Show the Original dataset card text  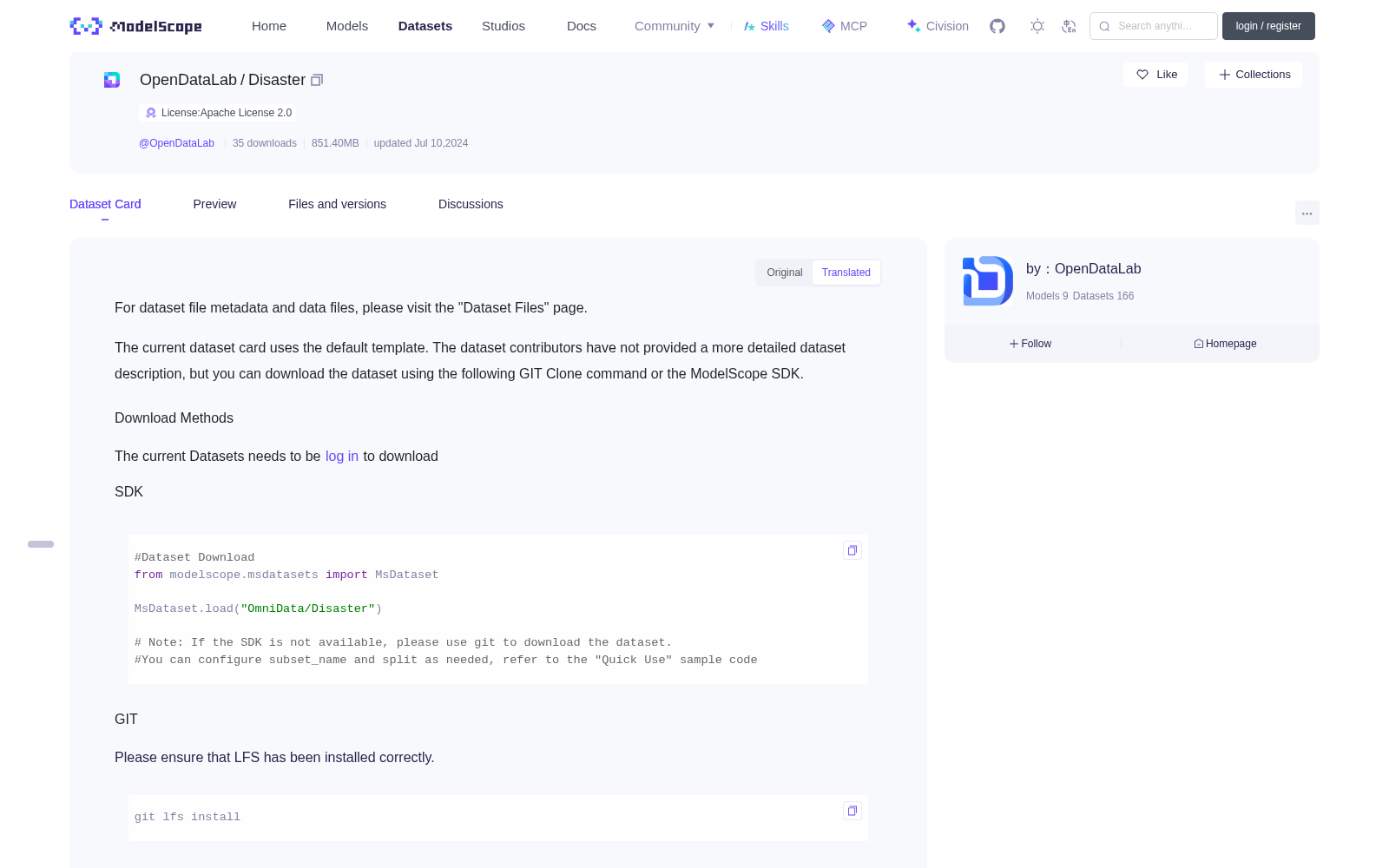tap(785, 273)
